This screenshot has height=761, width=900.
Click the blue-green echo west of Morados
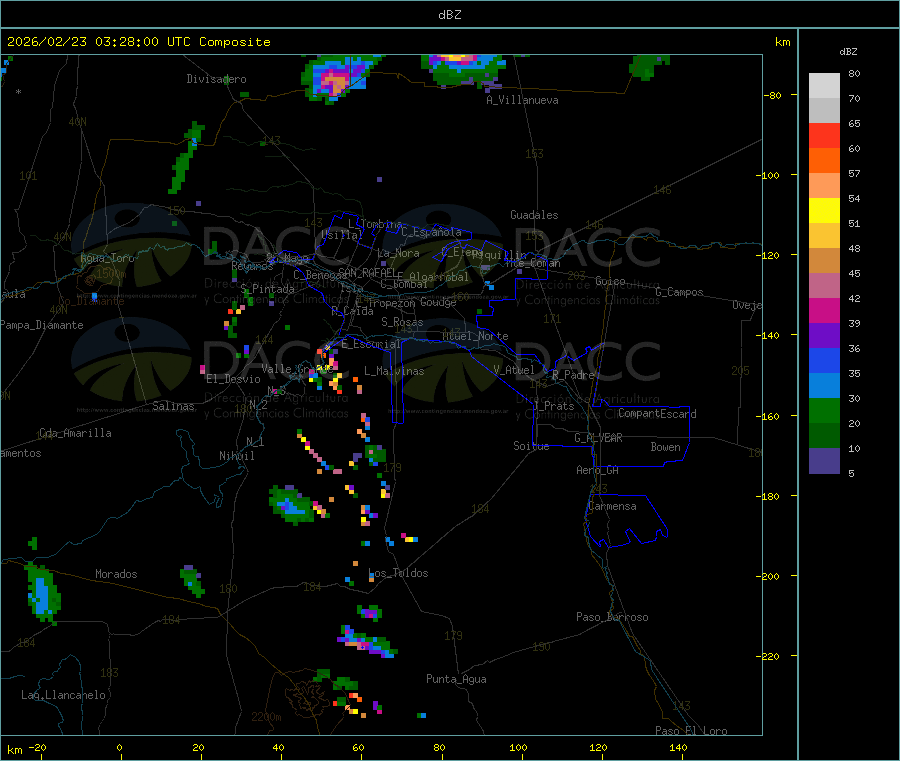(43, 594)
